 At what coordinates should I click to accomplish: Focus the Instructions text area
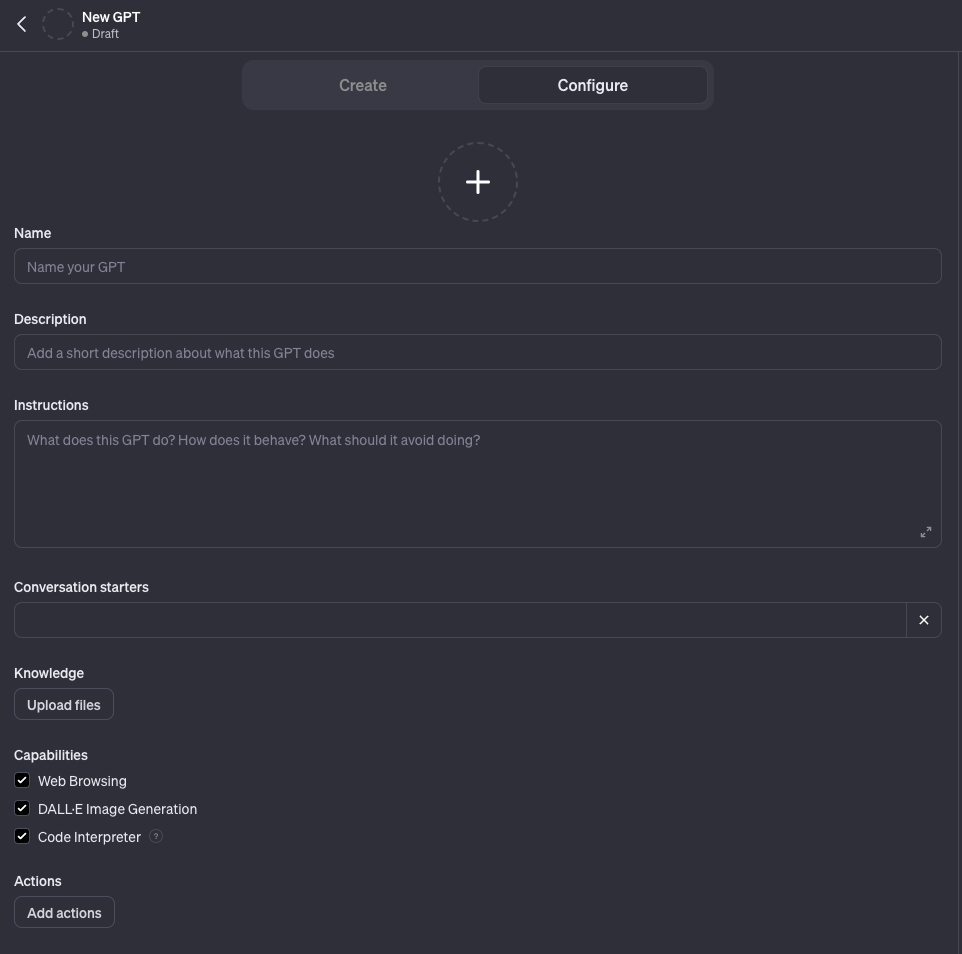coord(478,470)
